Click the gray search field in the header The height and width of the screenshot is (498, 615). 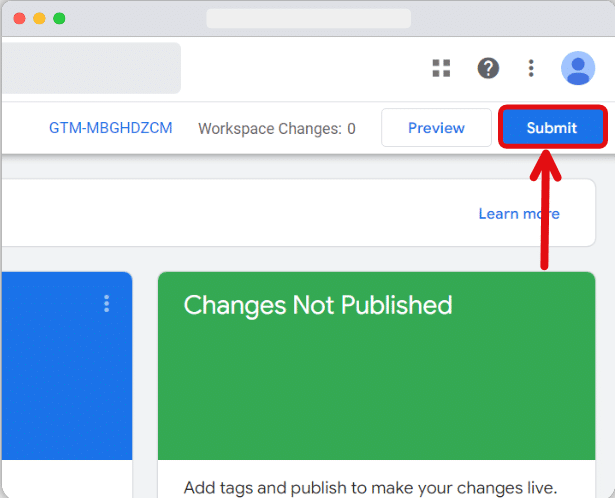point(91,68)
